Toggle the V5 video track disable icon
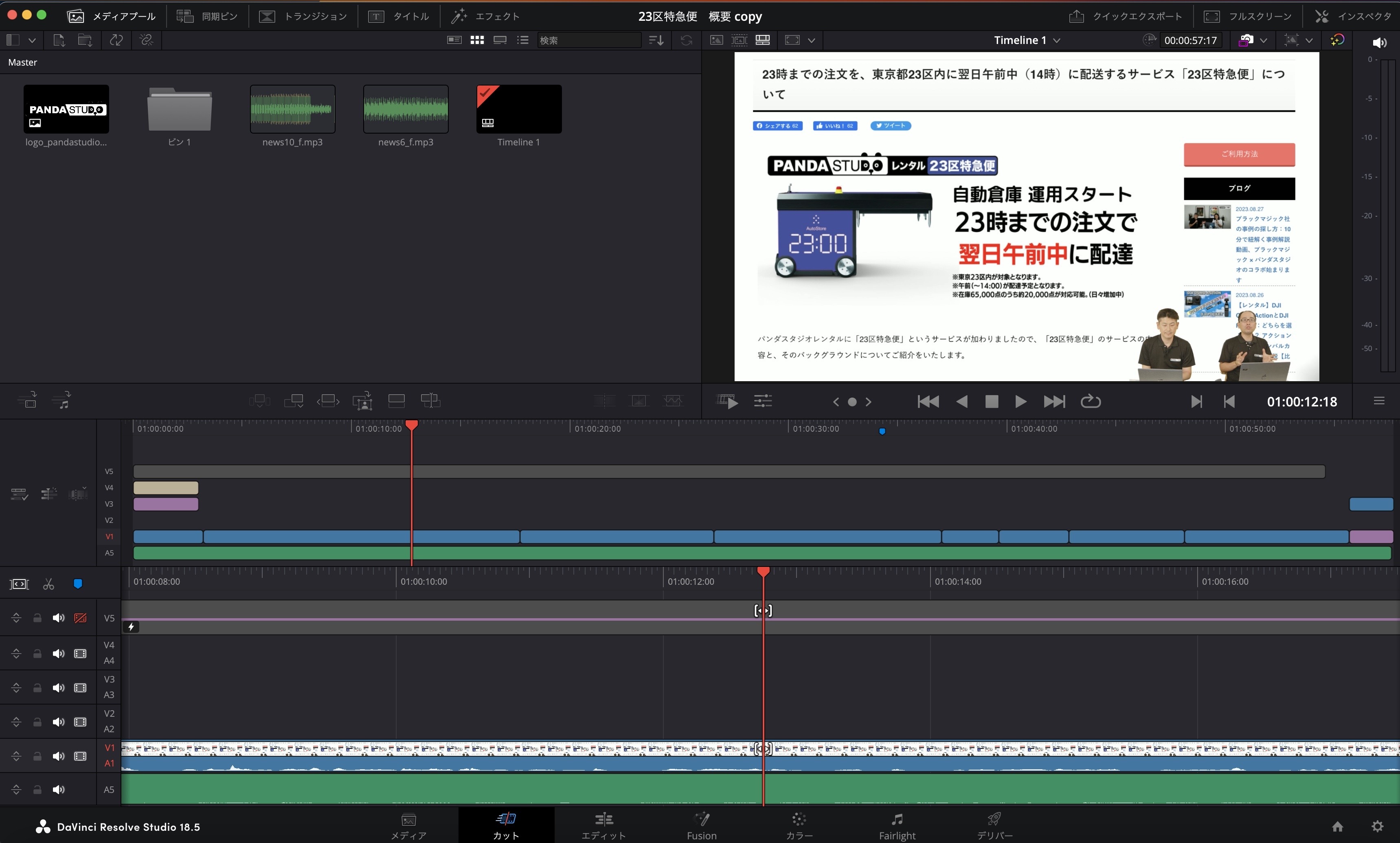 (80, 618)
